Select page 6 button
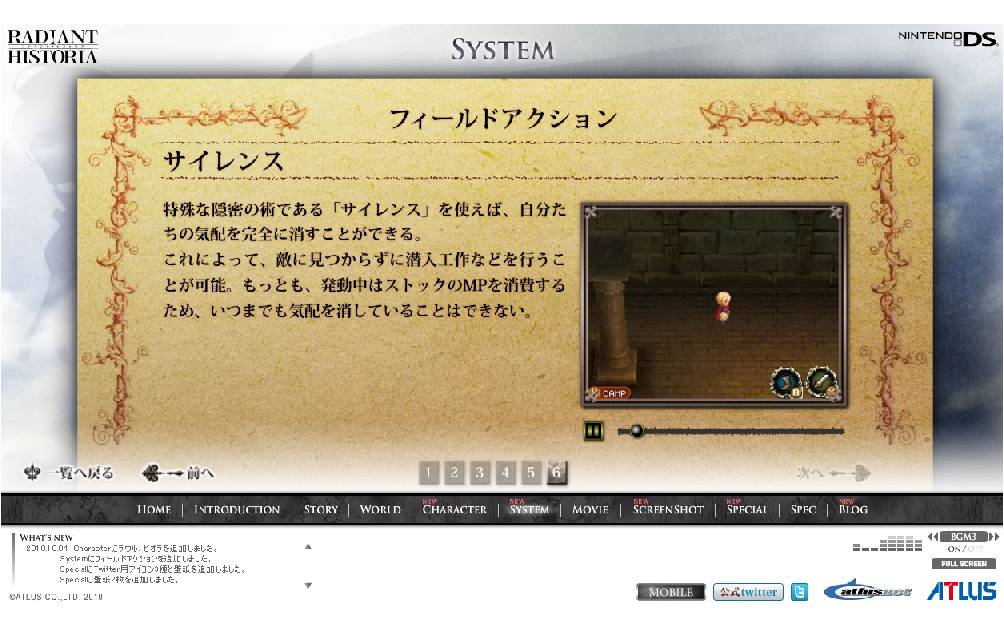1004x635 pixels. pyautogui.click(x=556, y=472)
